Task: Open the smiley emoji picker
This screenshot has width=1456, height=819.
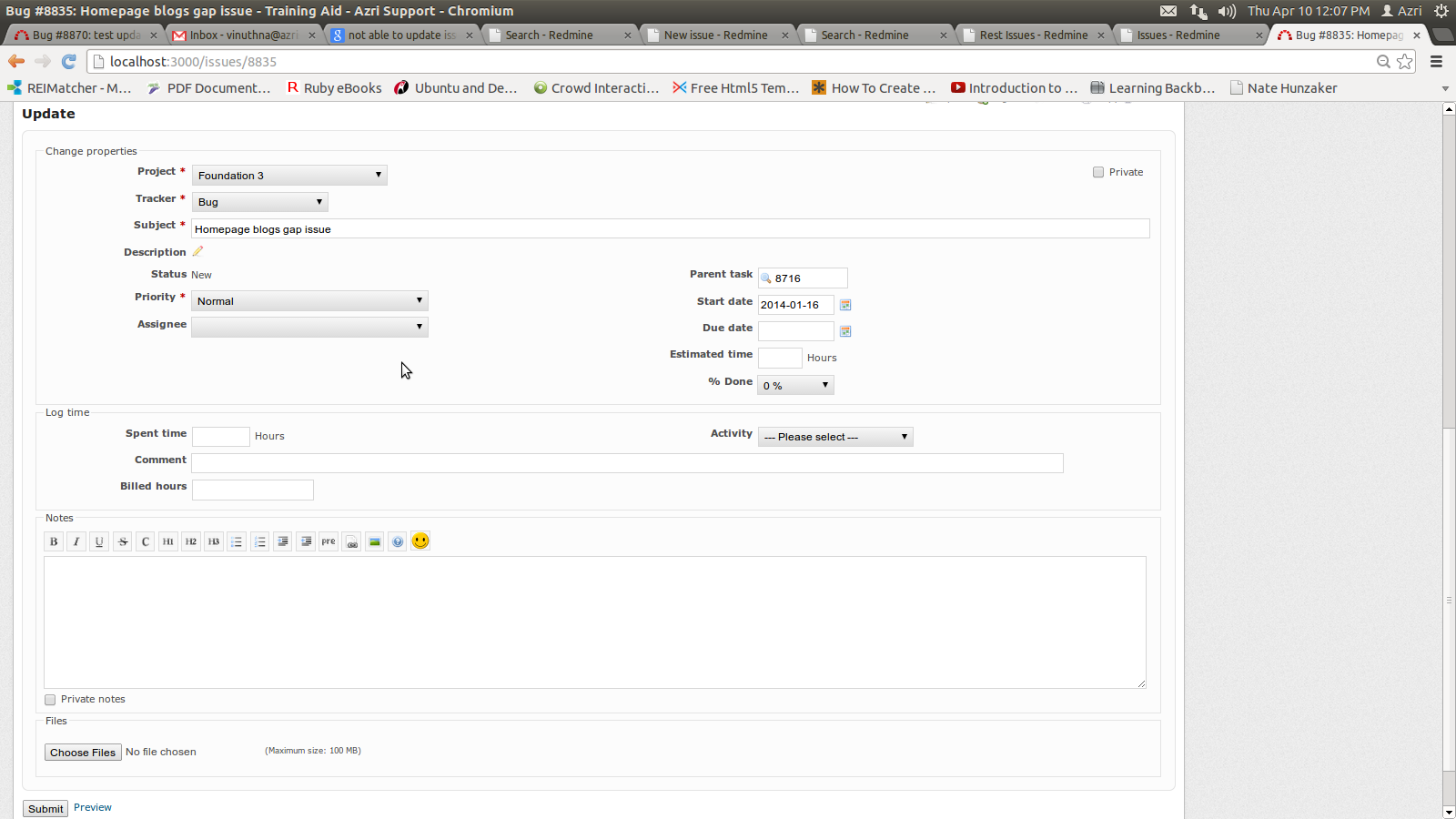Action: pyautogui.click(x=420, y=541)
